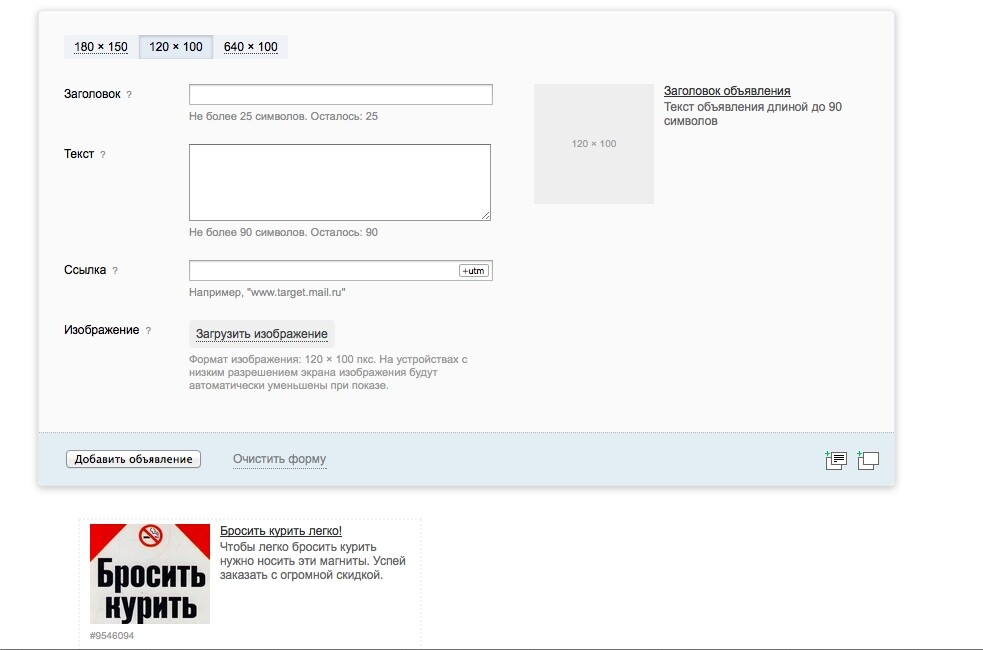The image size is (983, 650).
Task: Click the add text ad icon
Action: click(x=836, y=461)
